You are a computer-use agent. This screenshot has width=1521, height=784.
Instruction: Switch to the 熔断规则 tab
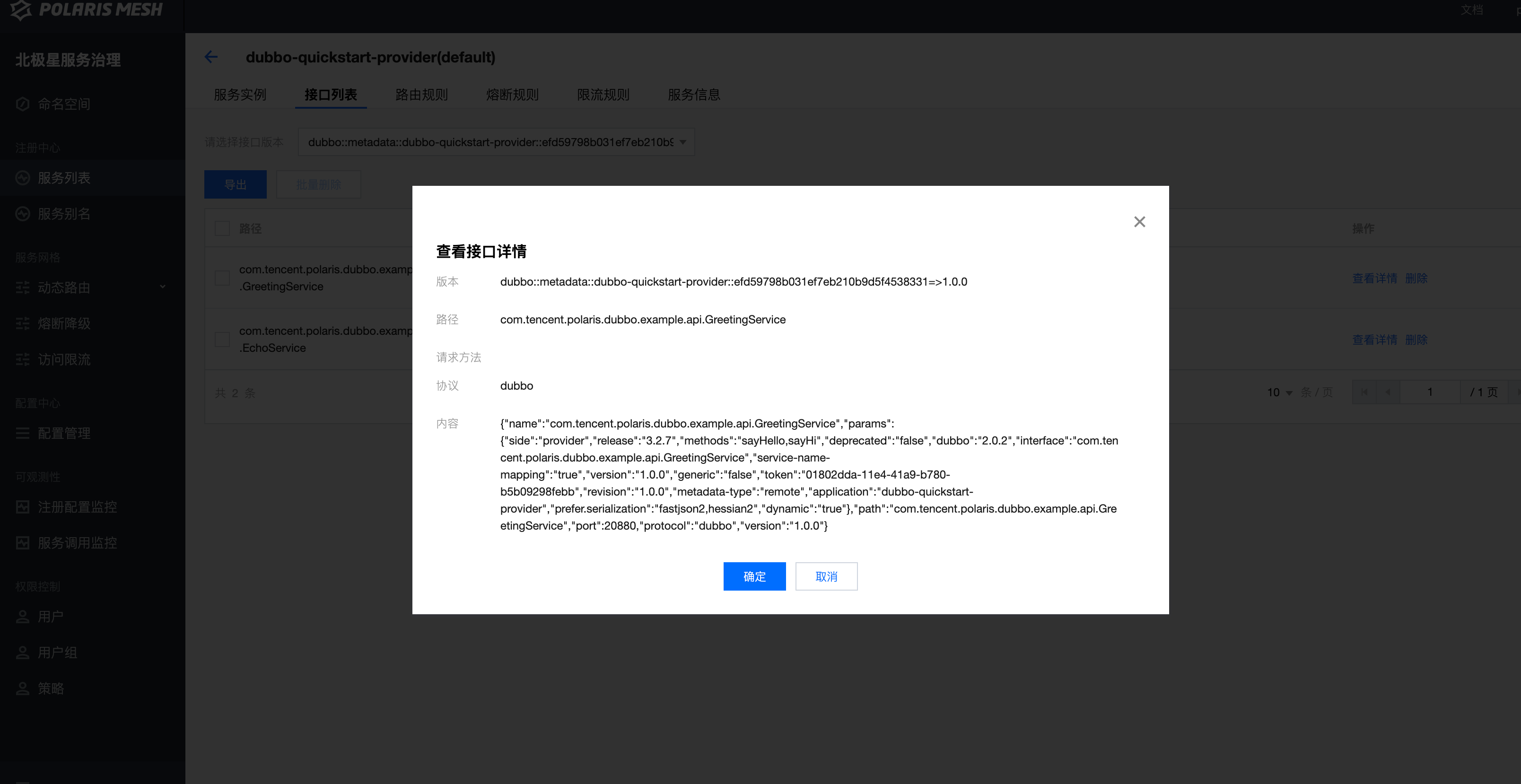pyautogui.click(x=512, y=95)
